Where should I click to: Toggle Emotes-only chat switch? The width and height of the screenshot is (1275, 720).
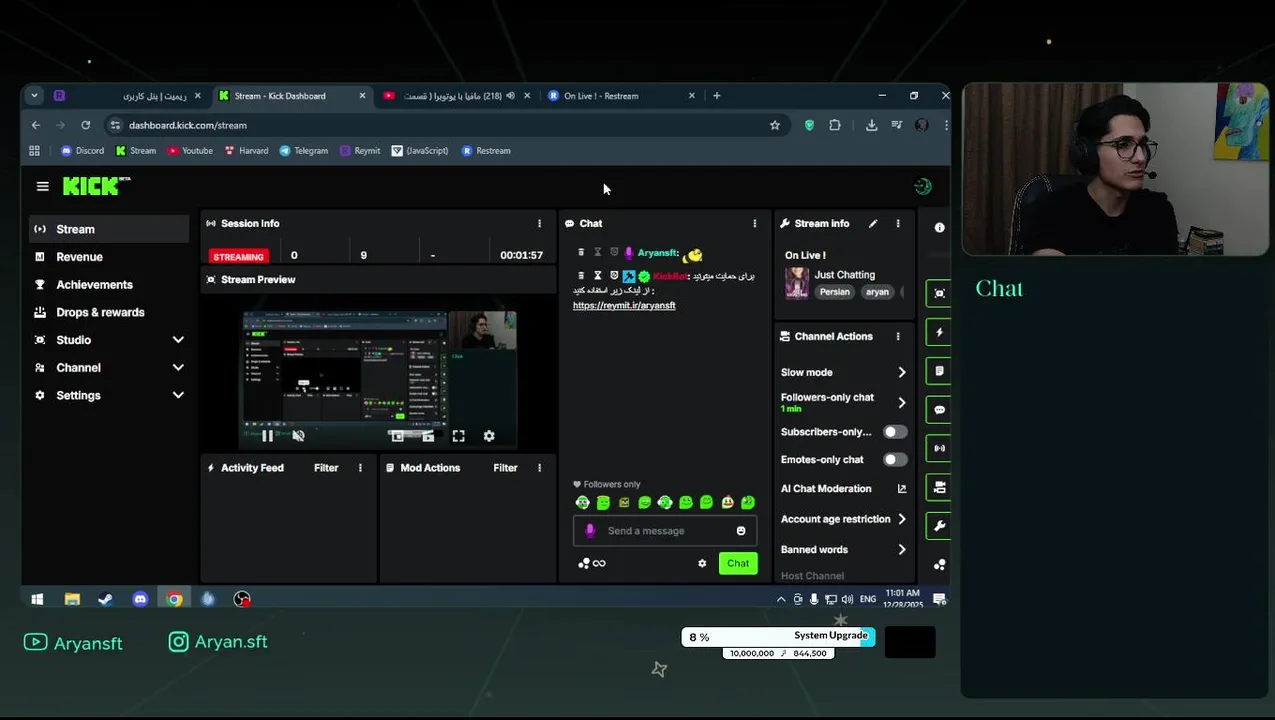tap(895, 460)
